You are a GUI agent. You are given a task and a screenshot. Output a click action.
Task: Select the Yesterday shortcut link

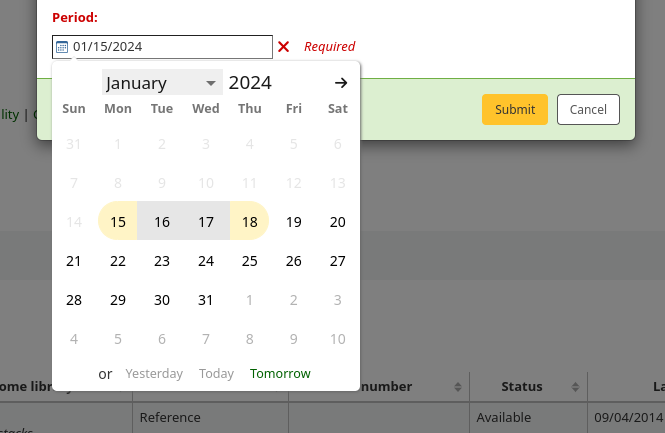[154, 373]
